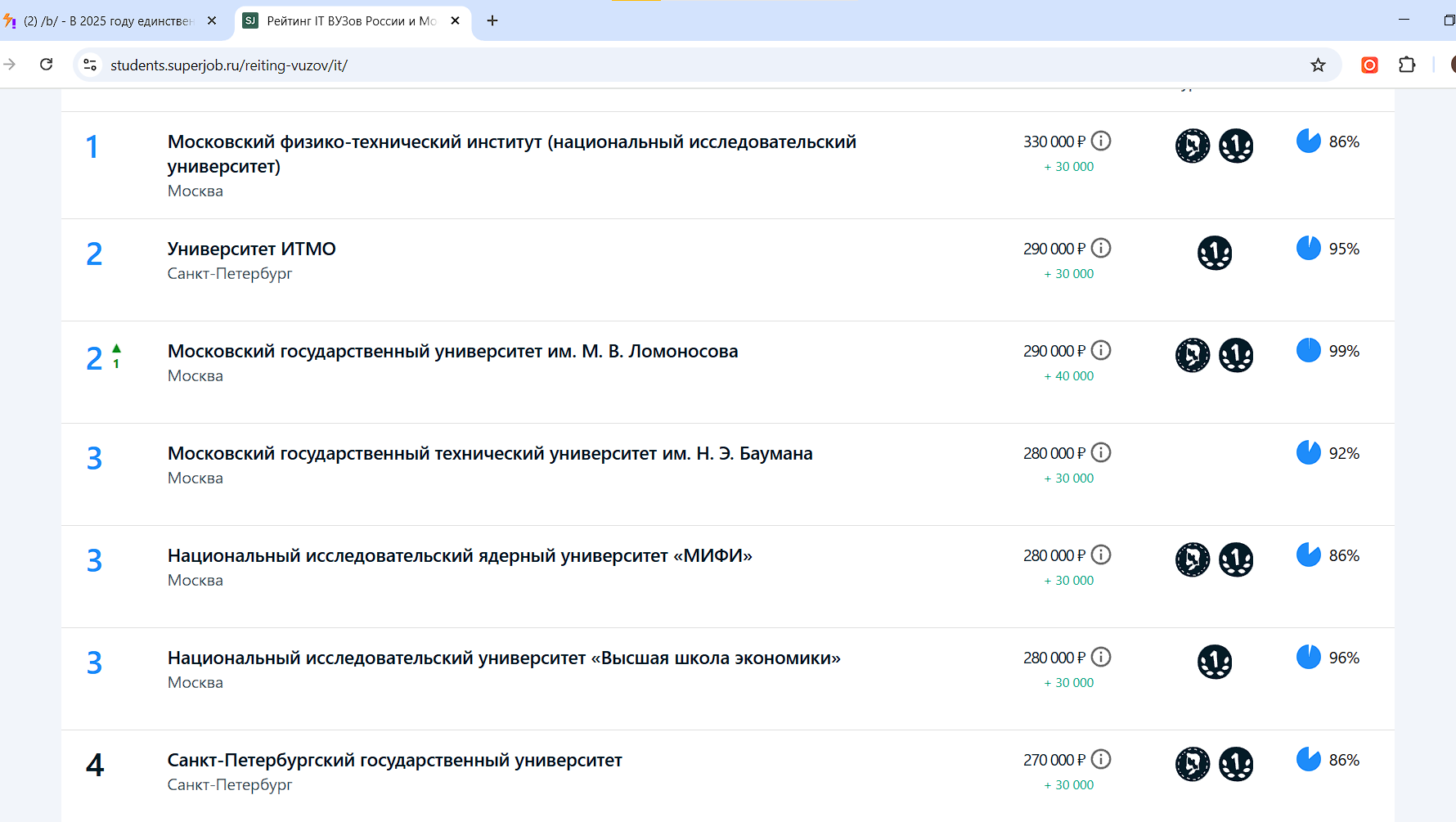
Task: Click laurel badge for «Высшая школа экономики»
Action: click(1215, 662)
